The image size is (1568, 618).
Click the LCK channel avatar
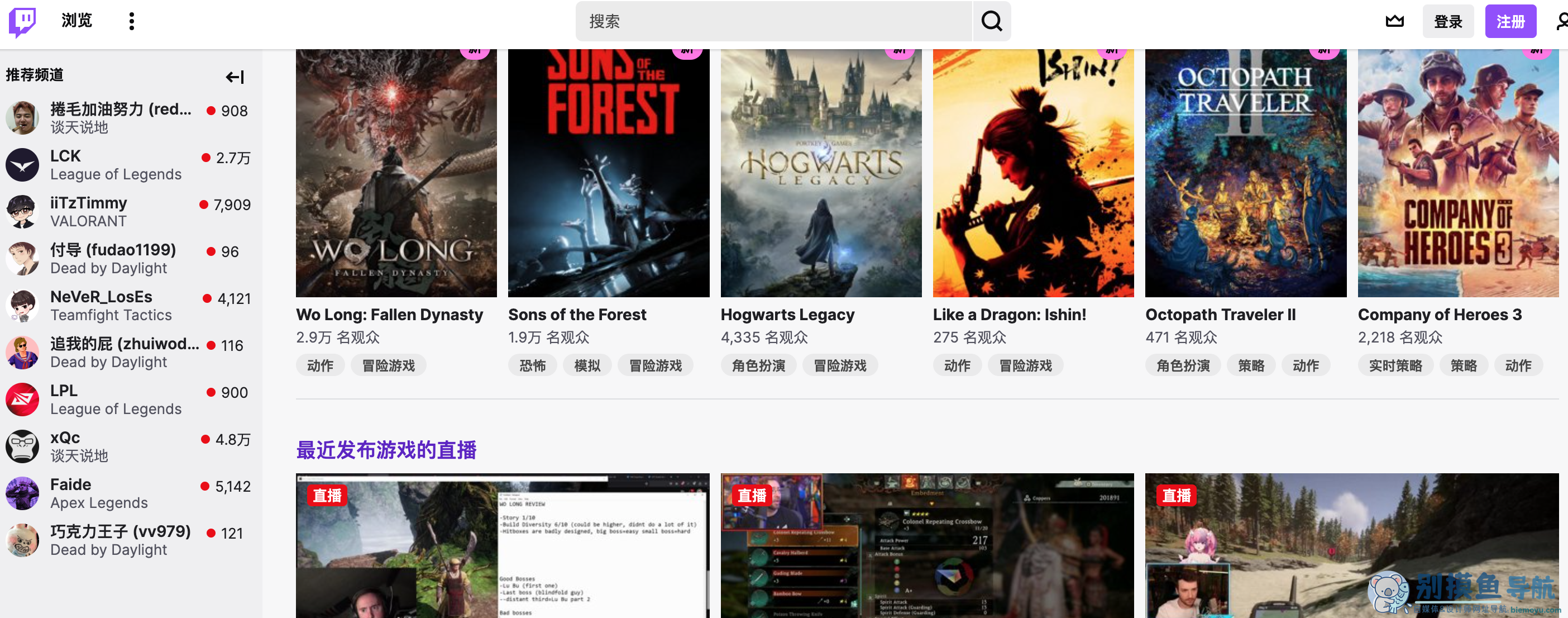coord(22,165)
